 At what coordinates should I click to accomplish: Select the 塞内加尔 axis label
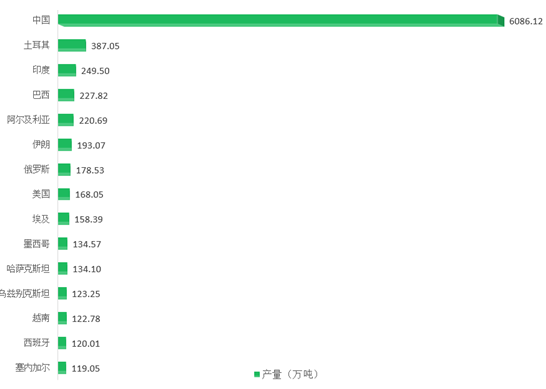pos(32,367)
